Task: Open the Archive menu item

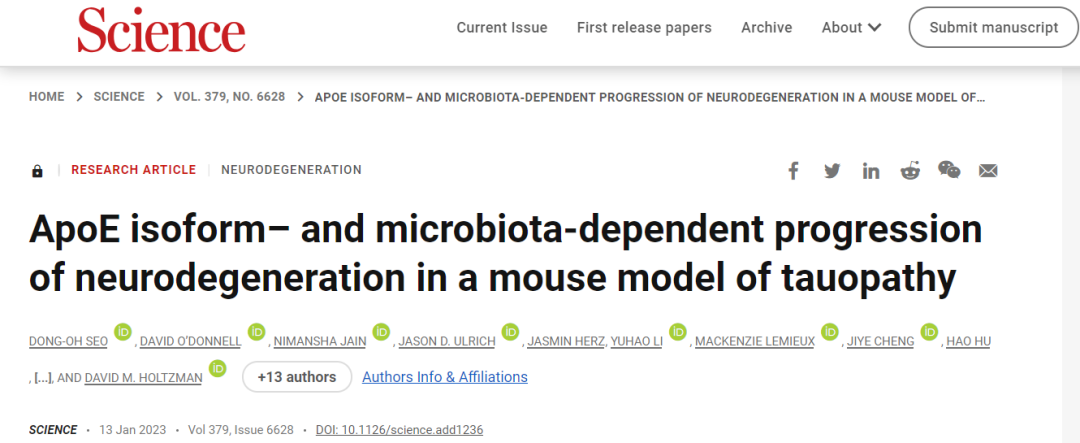Action: tap(767, 28)
